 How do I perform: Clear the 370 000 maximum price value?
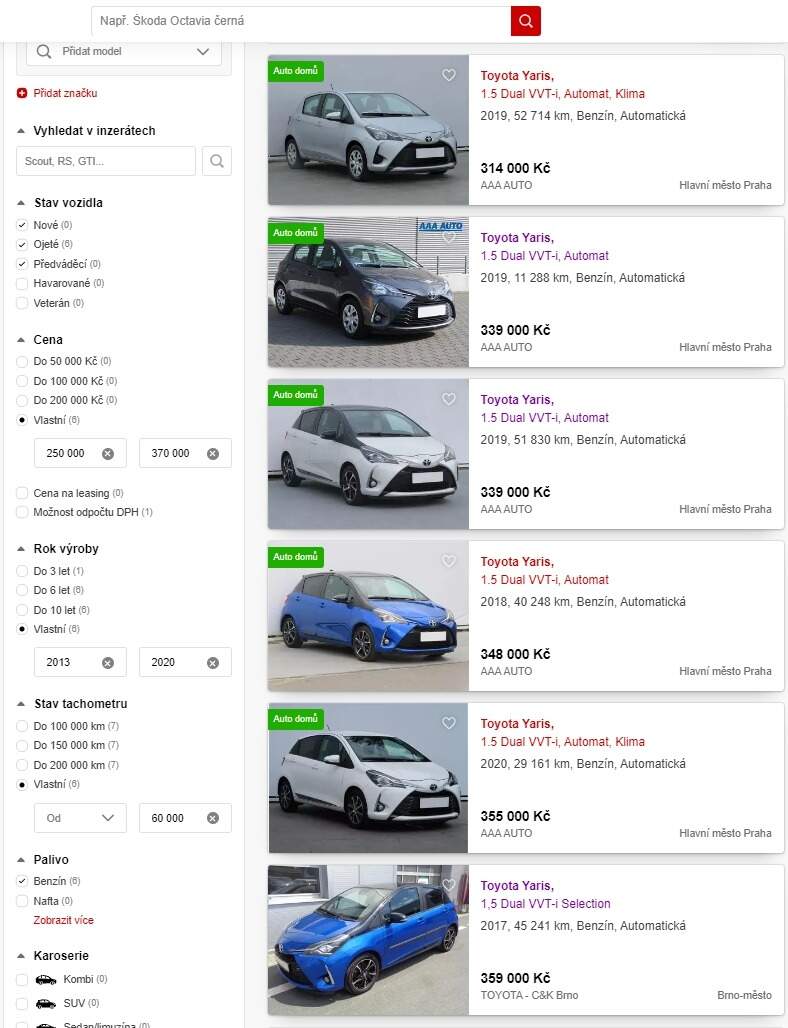click(213, 454)
